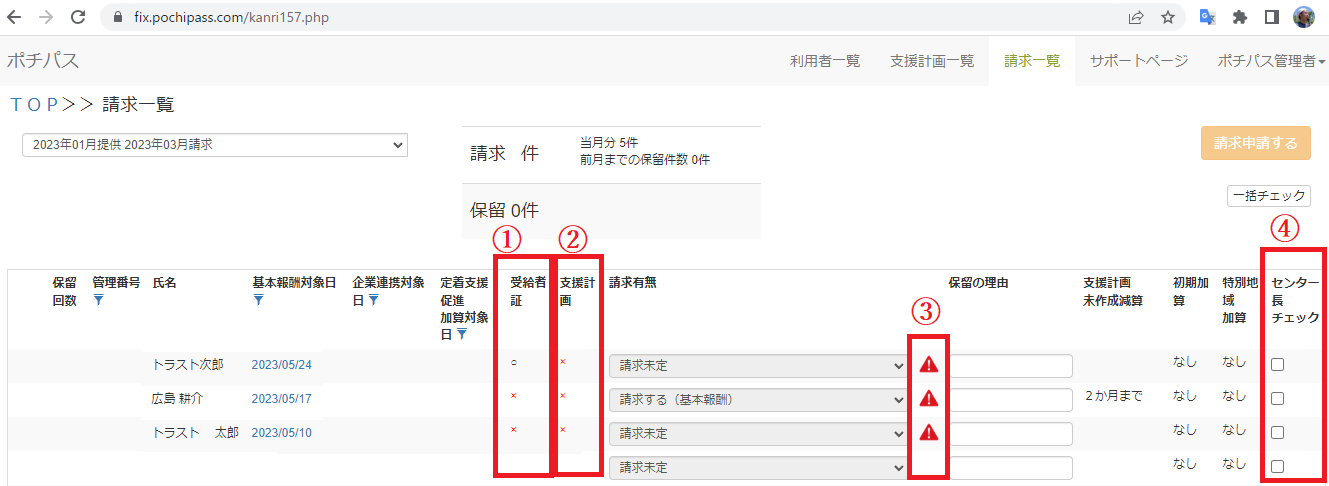1329x486 pixels.
Task: Open 請求する(基本報酬) dropdown for 広島 耕介
Action: pyautogui.click(x=758, y=400)
